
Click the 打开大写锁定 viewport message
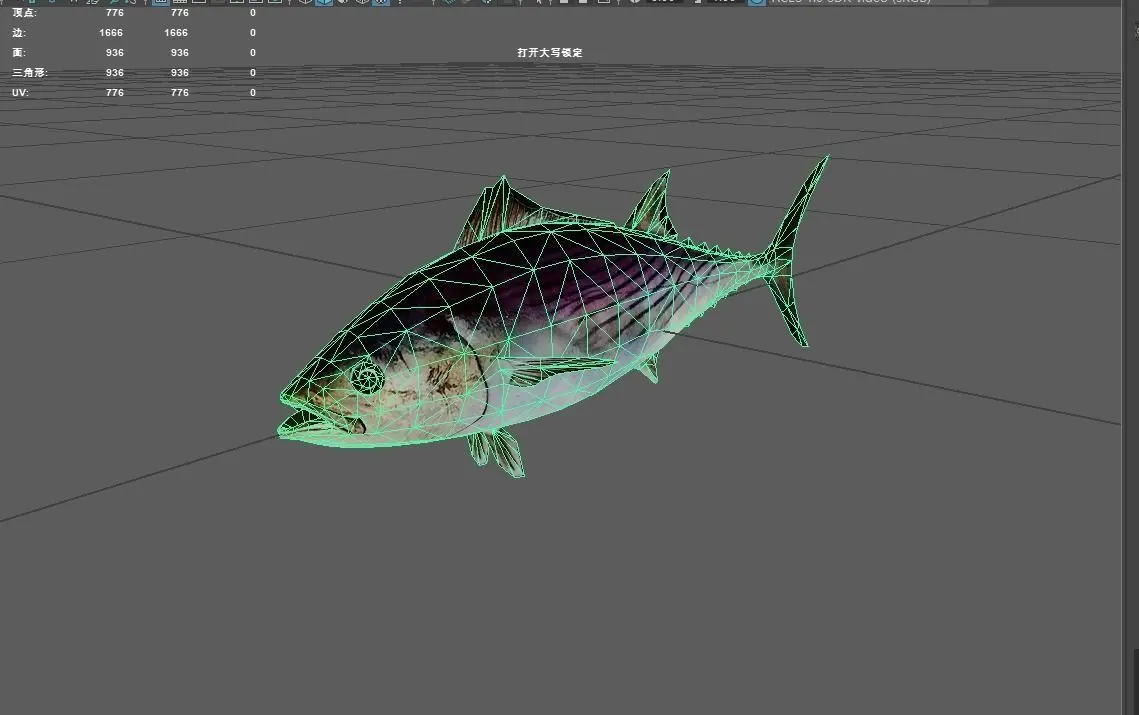tap(550, 52)
